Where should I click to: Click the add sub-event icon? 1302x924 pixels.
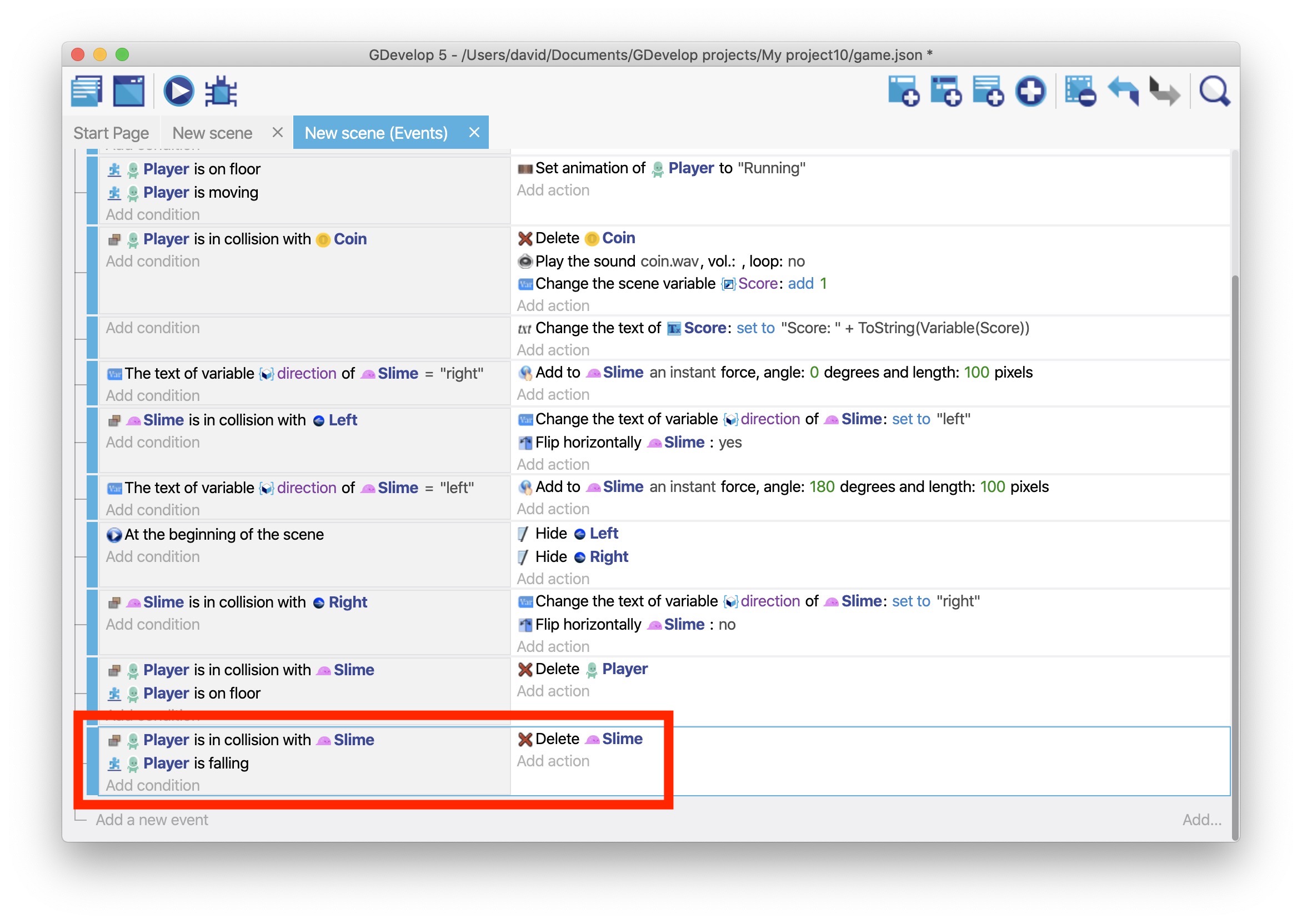pos(946,91)
